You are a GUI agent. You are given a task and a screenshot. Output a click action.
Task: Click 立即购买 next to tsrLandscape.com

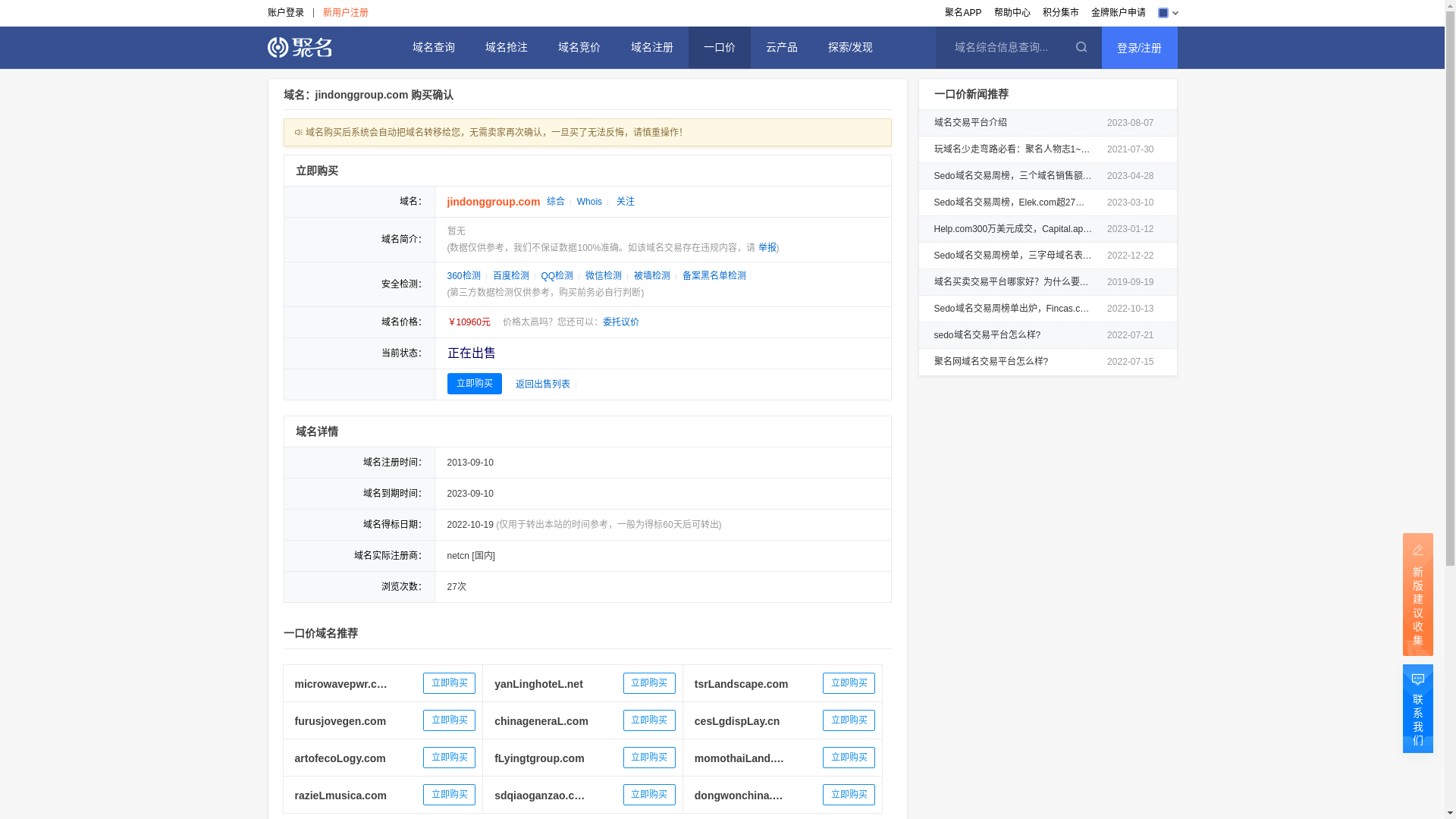[x=848, y=683]
